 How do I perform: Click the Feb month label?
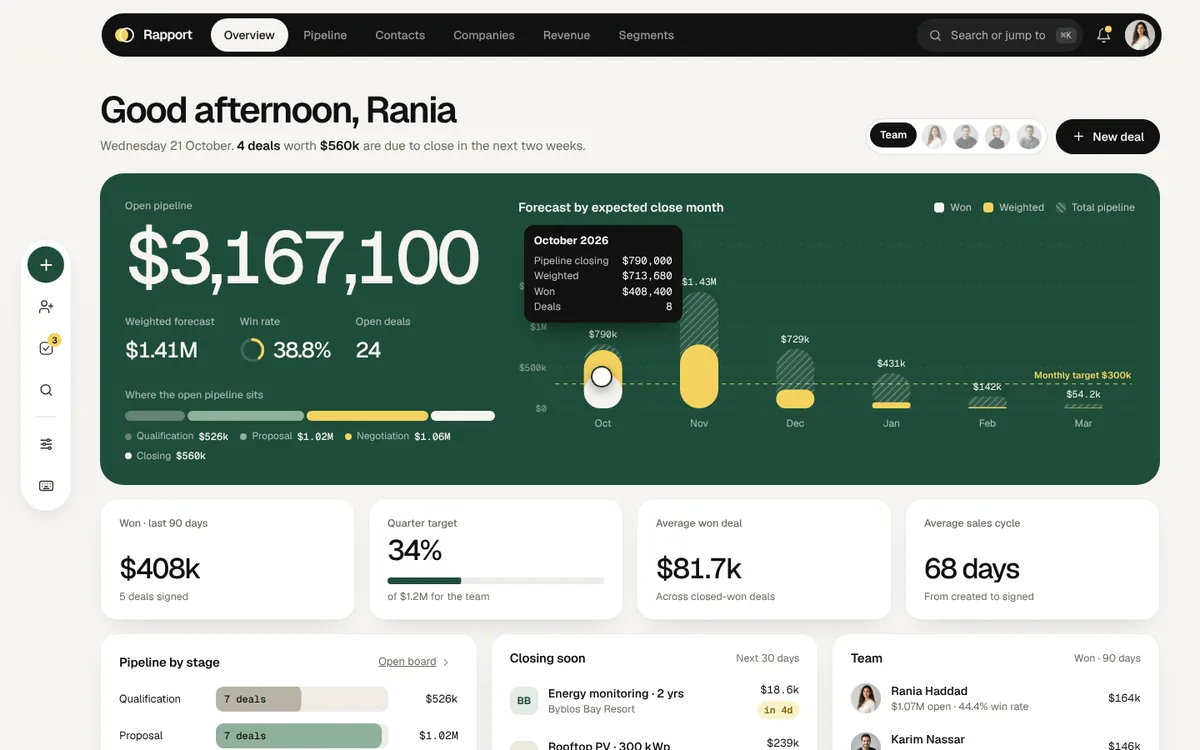click(x=987, y=423)
